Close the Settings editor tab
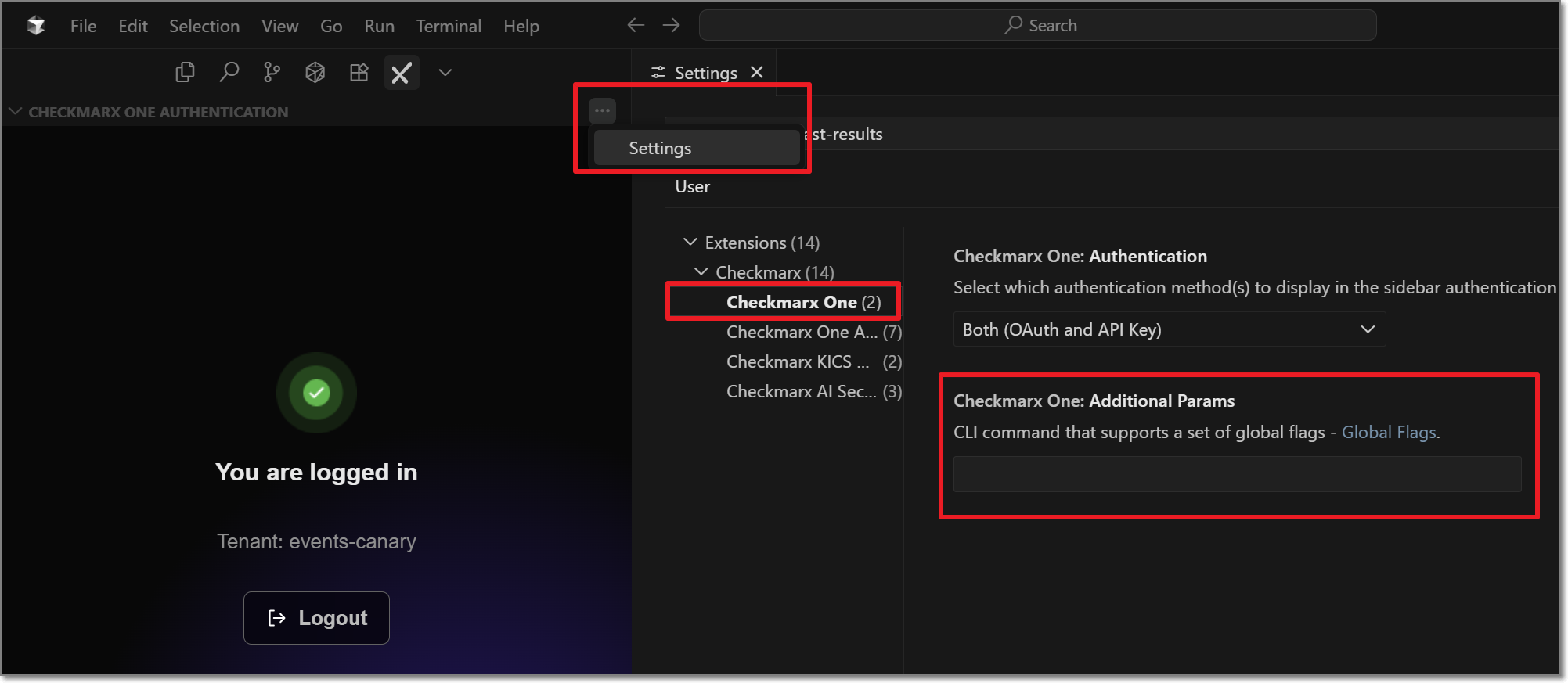Screen dimensions: 1568x683 [x=757, y=73]
